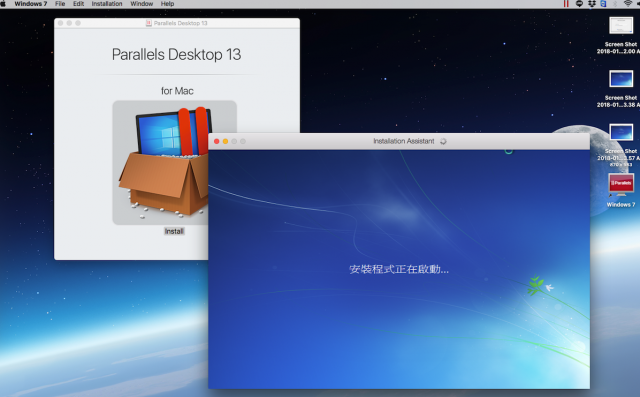Open the Wi-Fi status menu
Image resolution: width=640 pixels, height=397 pixels.
628,4
